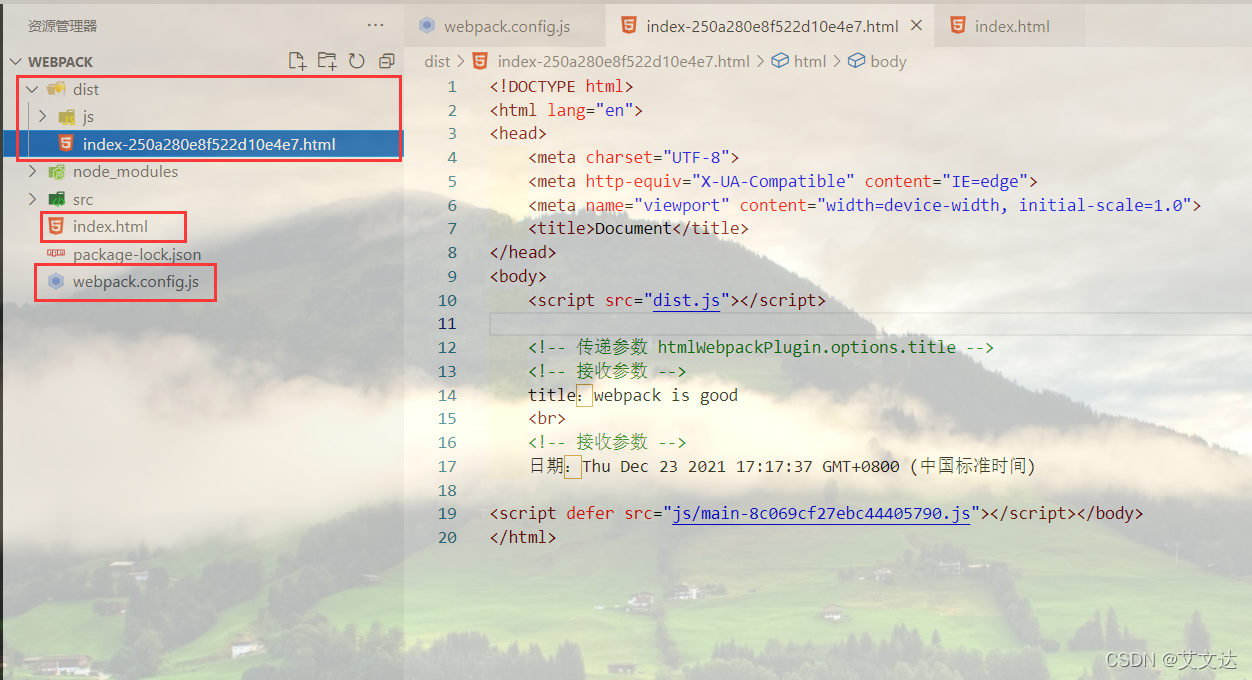Click the X-UA-Compatible meta line
The image size is (1252, 680).
pos(783,182)
